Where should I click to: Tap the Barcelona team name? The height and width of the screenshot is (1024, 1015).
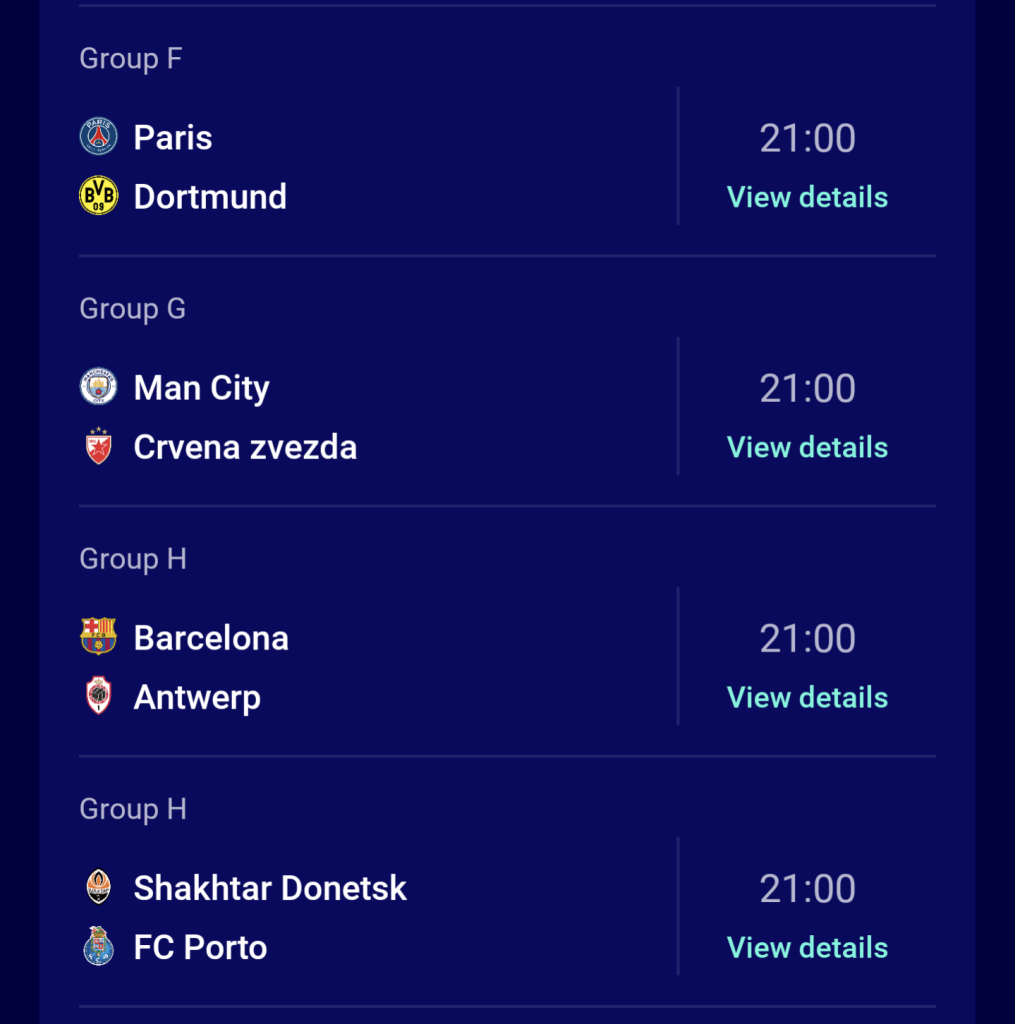211,638
